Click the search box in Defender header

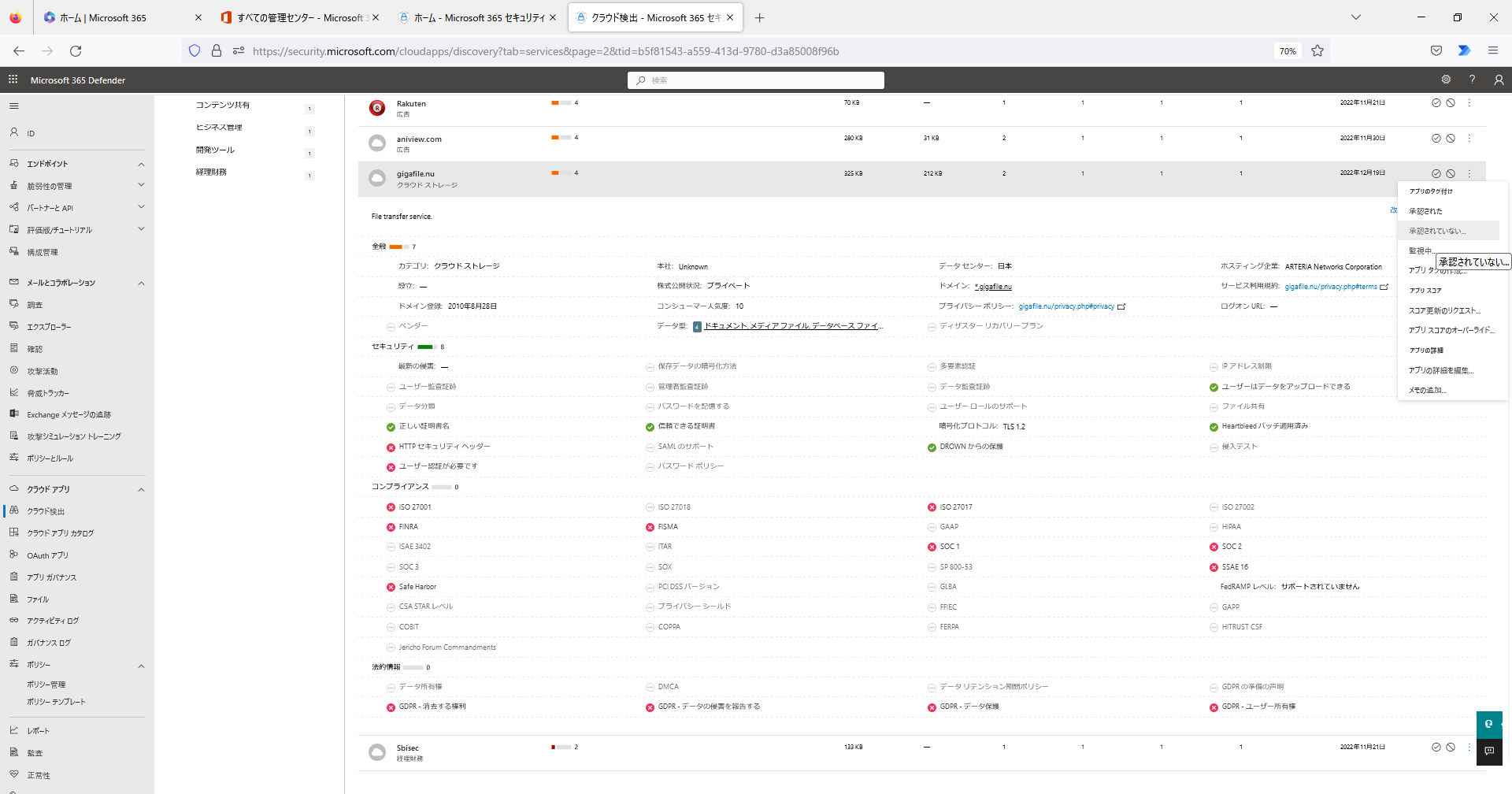(756, 80)
